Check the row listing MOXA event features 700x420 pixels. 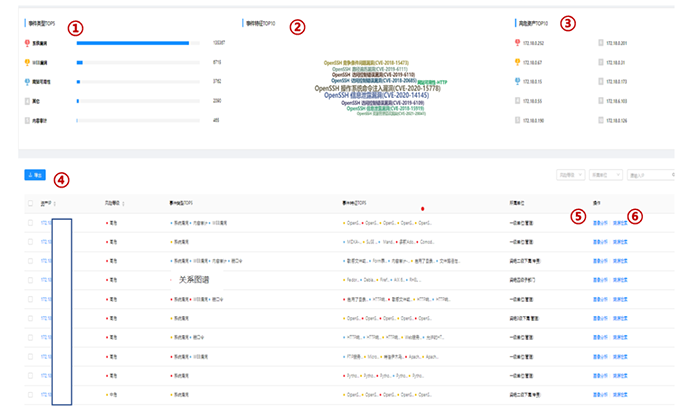(30, 242)
